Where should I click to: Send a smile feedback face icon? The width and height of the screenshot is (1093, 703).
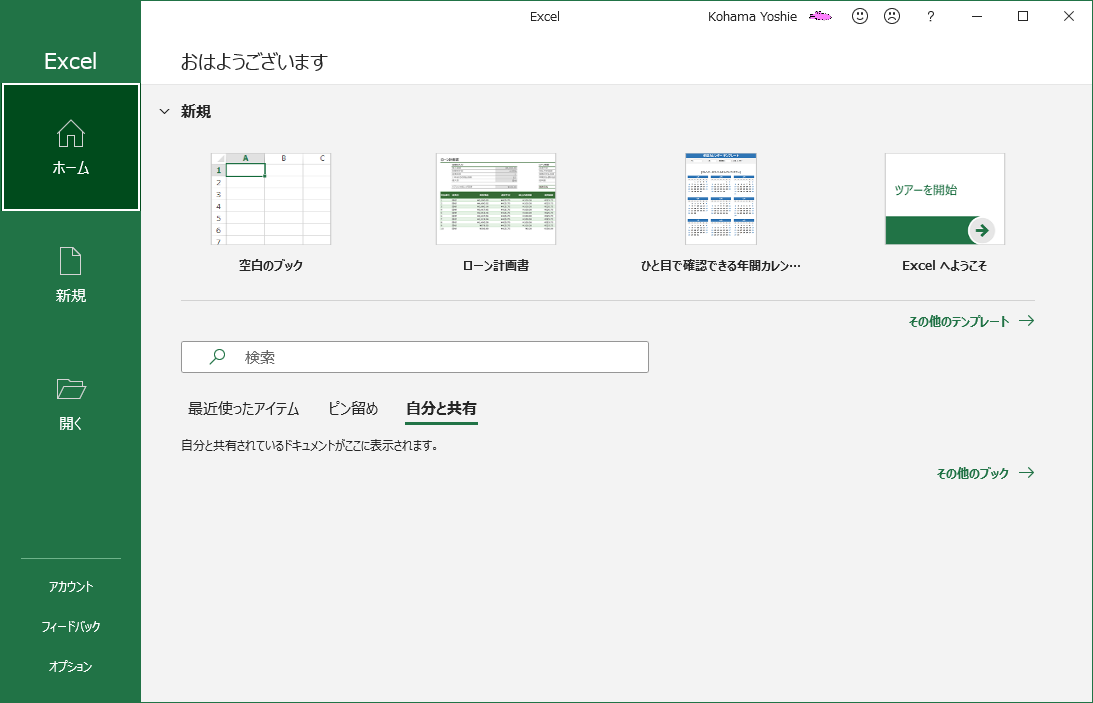pyautogui.click(x=859, y=16)
